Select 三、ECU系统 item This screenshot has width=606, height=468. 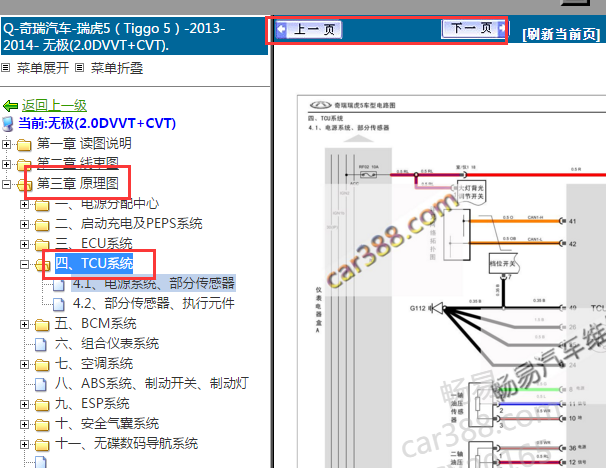94,243
